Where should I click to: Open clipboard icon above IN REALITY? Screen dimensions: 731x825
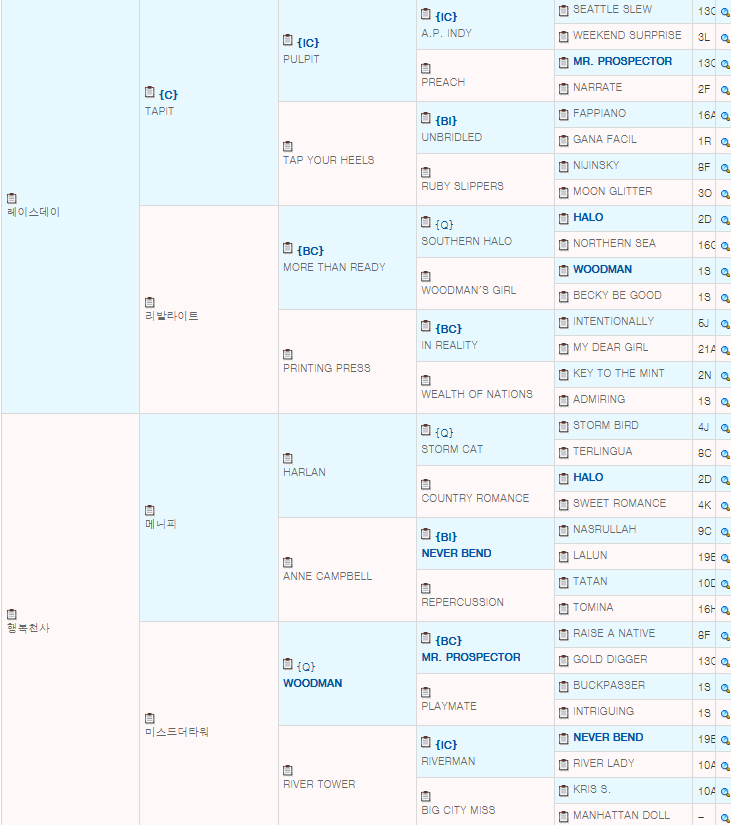point(426,326)
